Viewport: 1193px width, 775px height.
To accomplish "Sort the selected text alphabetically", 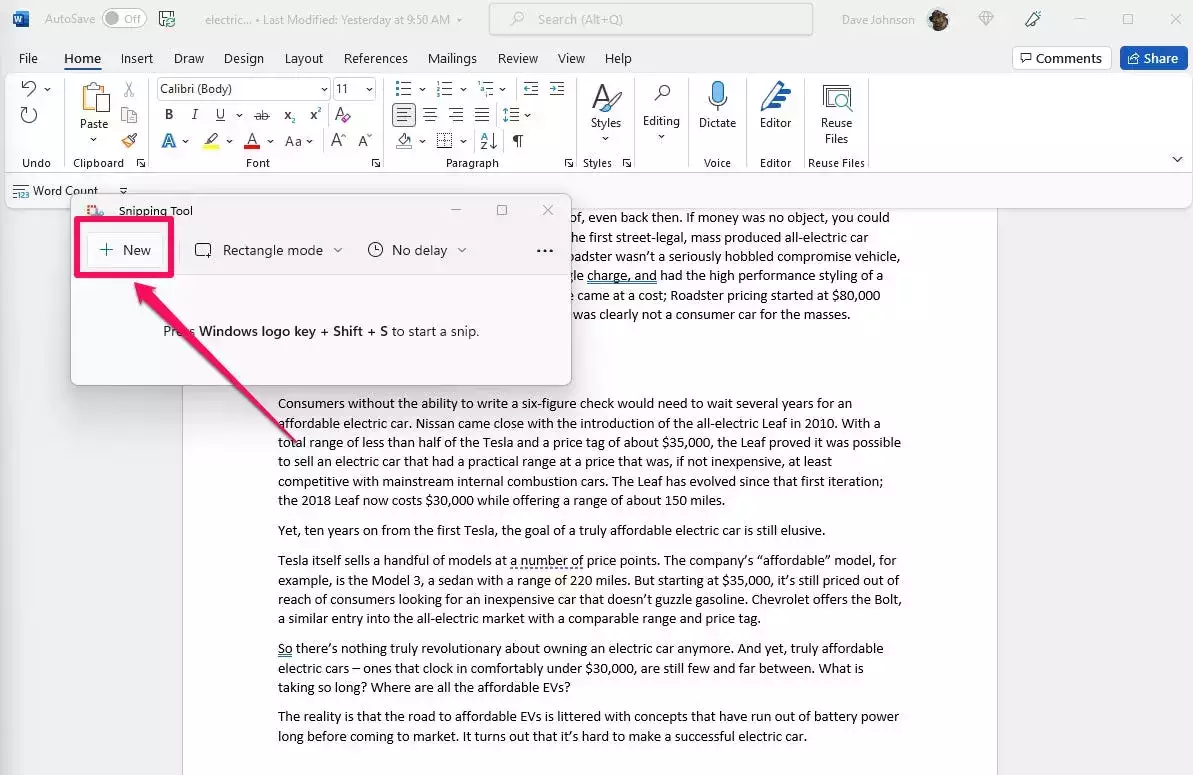I will point(488,141).
